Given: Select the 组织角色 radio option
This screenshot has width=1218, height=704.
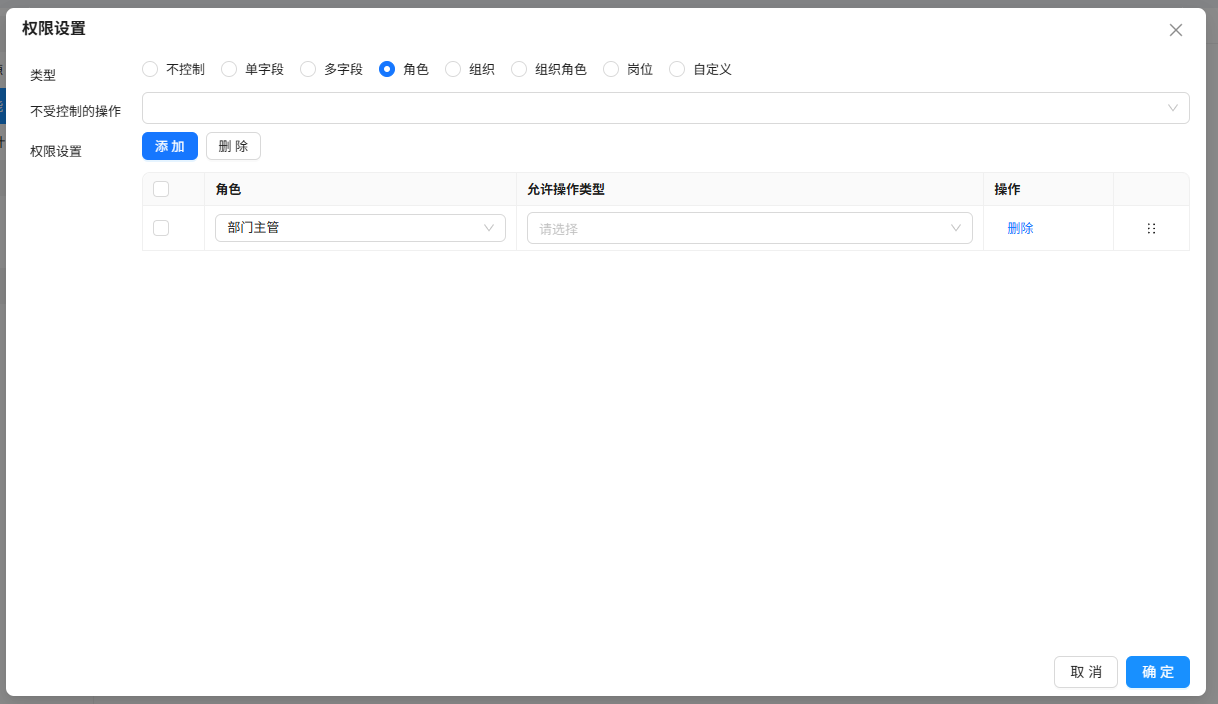Looking at the screenshot, I should pos(519,69).
